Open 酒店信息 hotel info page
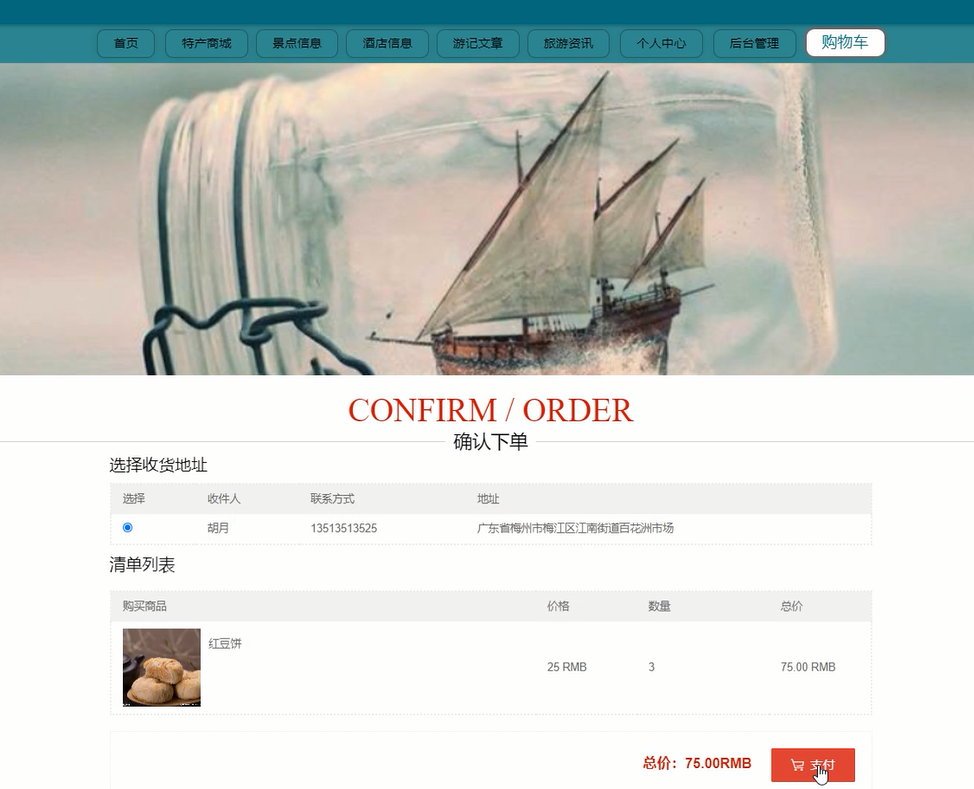 pyautogui.click(x=387, y=43)
